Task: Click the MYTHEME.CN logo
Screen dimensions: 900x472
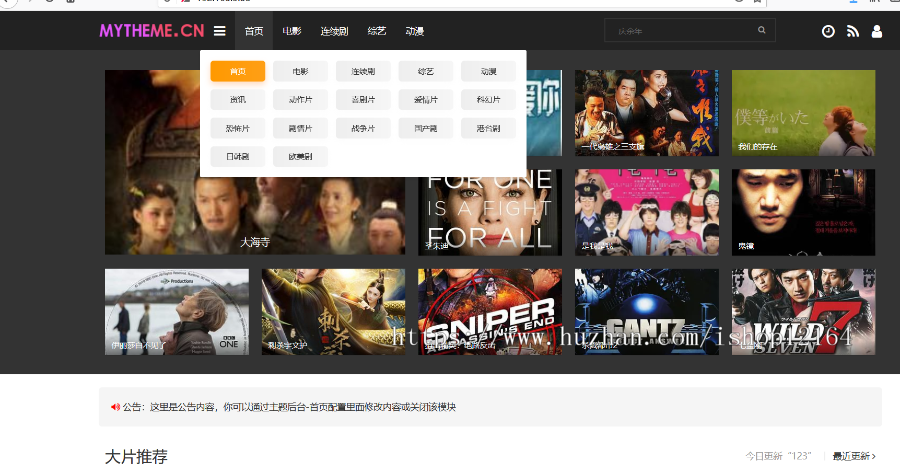Action: click(152, 30)
